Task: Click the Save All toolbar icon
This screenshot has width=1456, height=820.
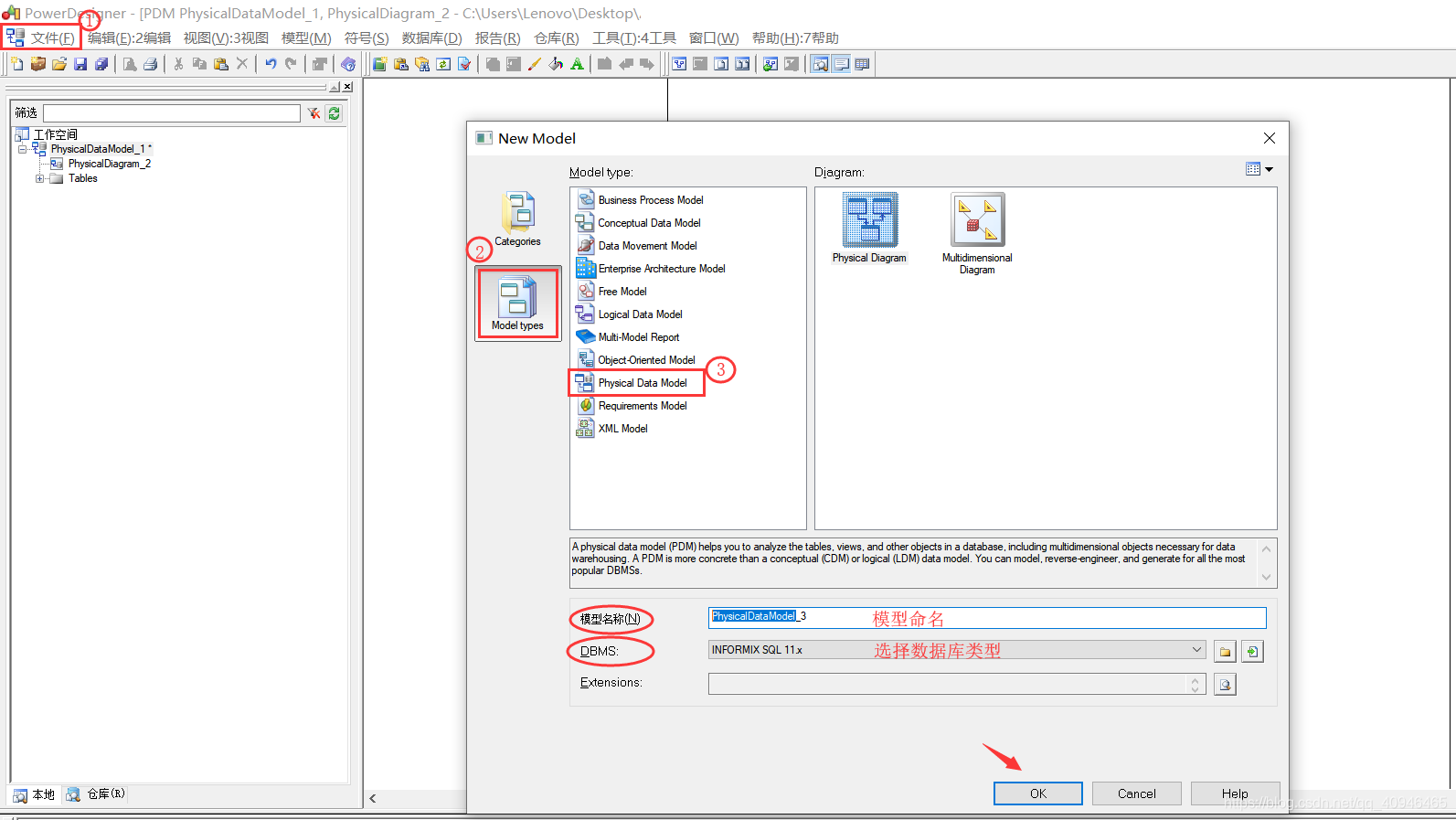Action: pos(101,64)
